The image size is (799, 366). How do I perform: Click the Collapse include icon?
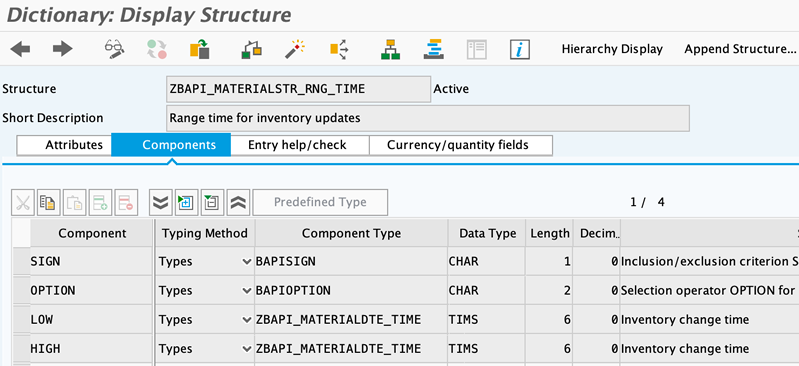click(212, 203)
